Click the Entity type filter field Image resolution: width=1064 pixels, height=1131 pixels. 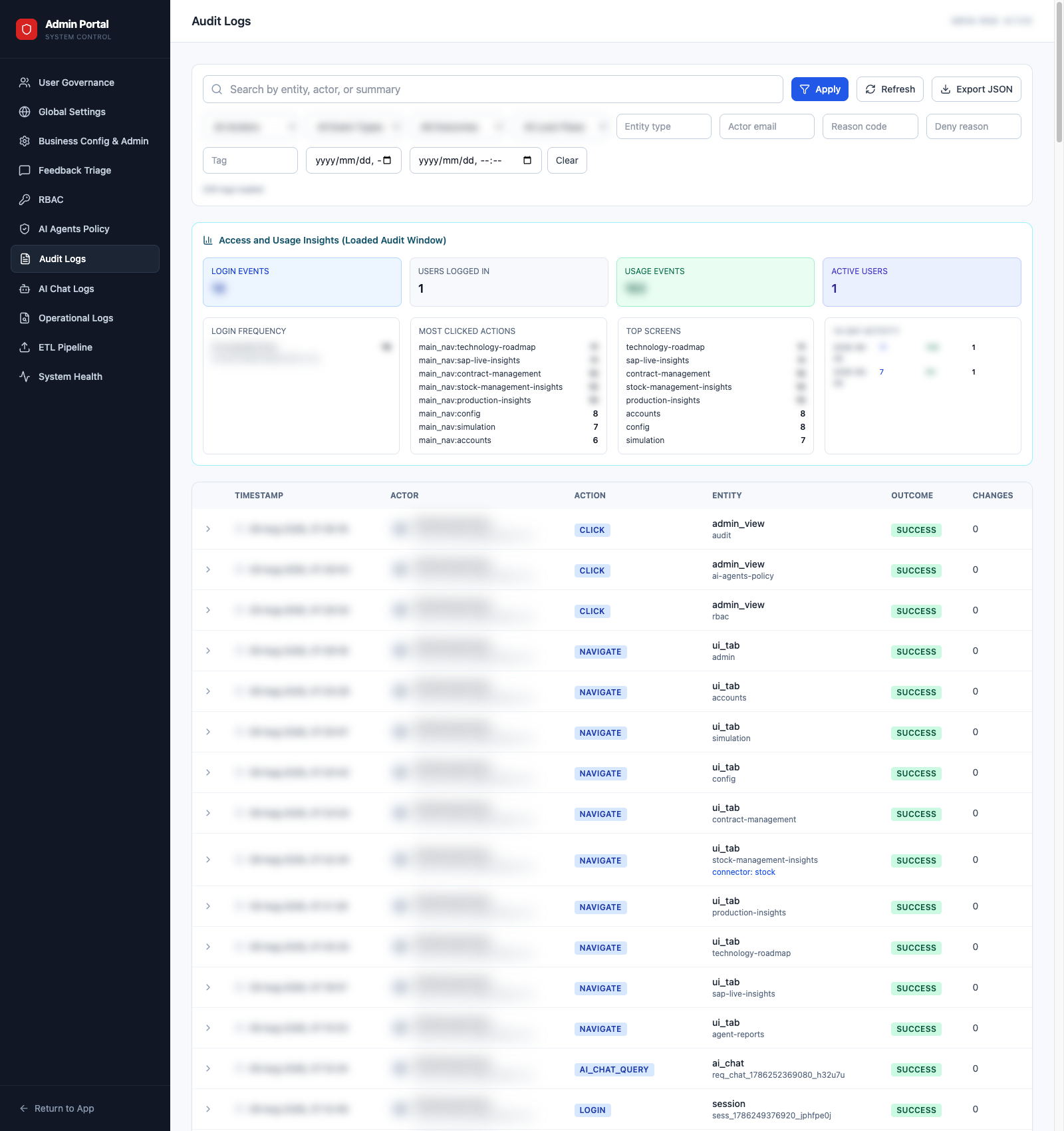coord(664,126)
